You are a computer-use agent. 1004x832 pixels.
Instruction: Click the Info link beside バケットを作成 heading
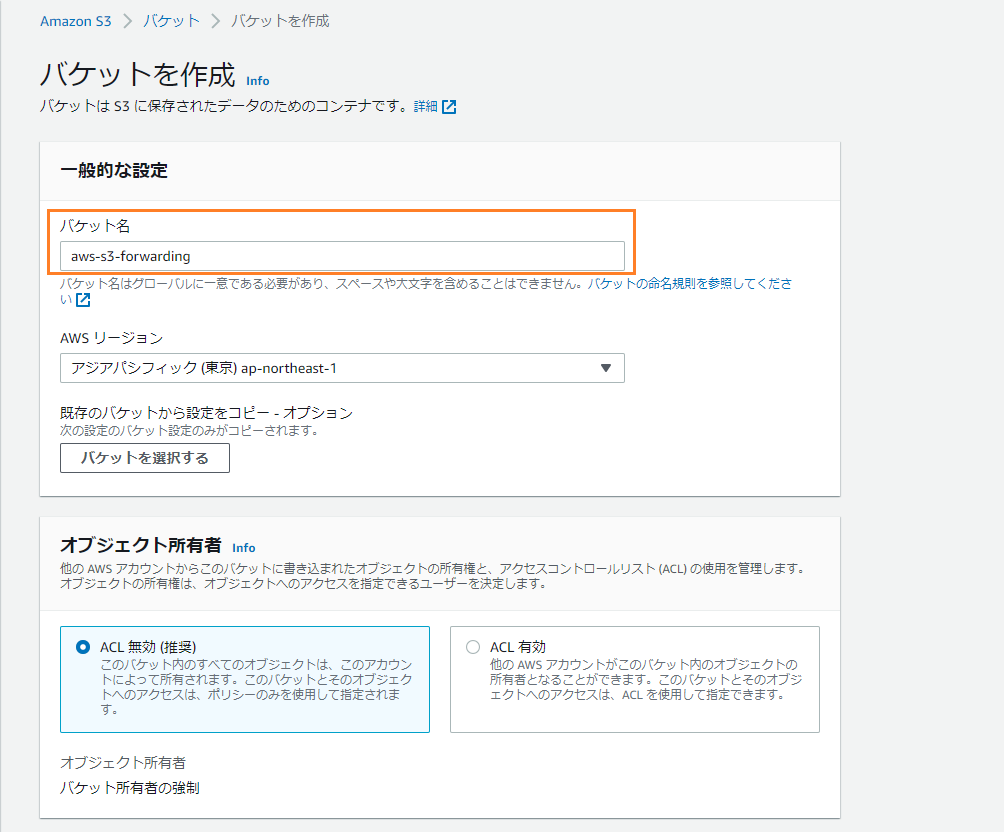[x=257, y=80]
